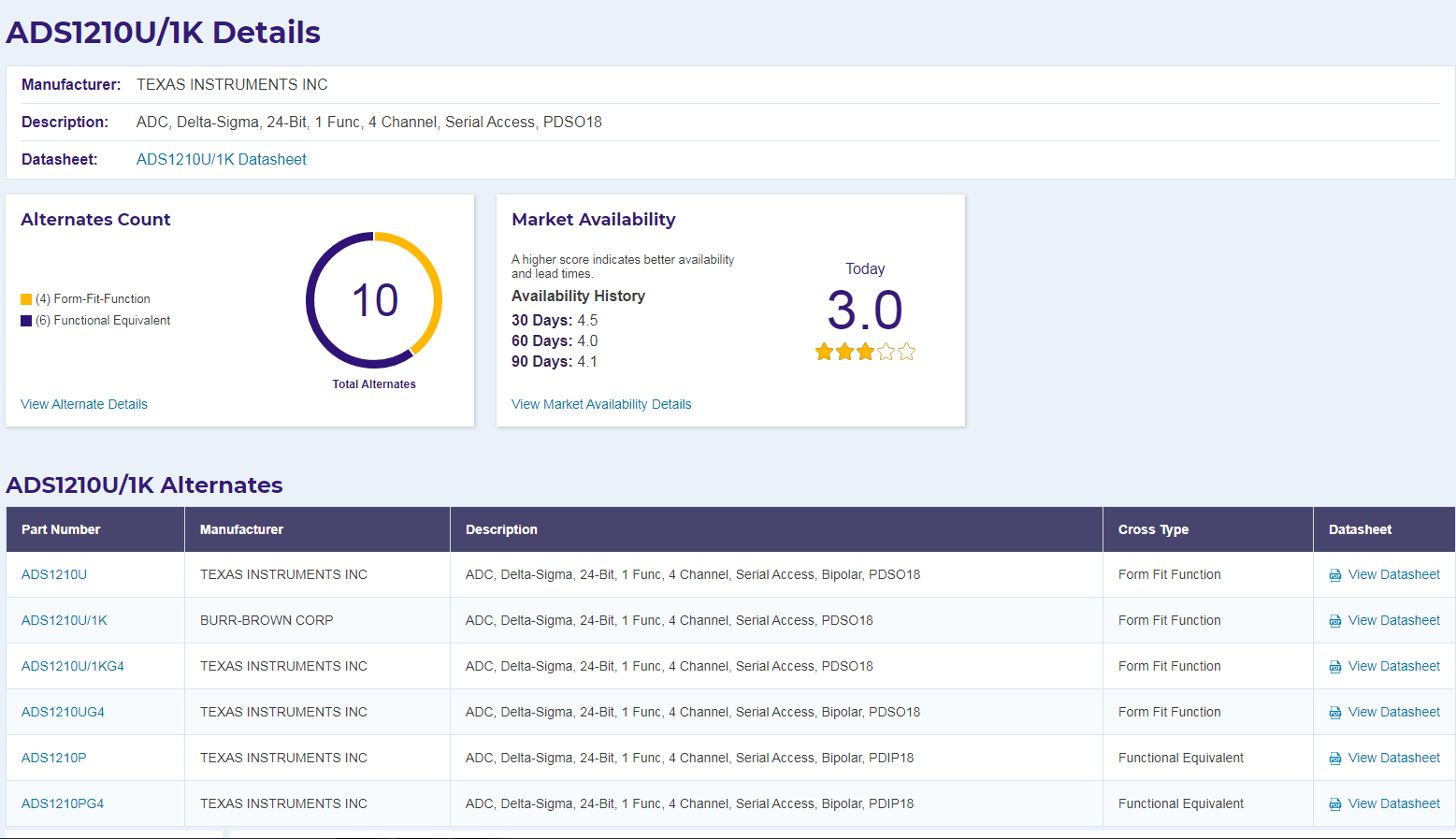
Task: Click the 90 Days availability value
Action: (x=587, y=361)
